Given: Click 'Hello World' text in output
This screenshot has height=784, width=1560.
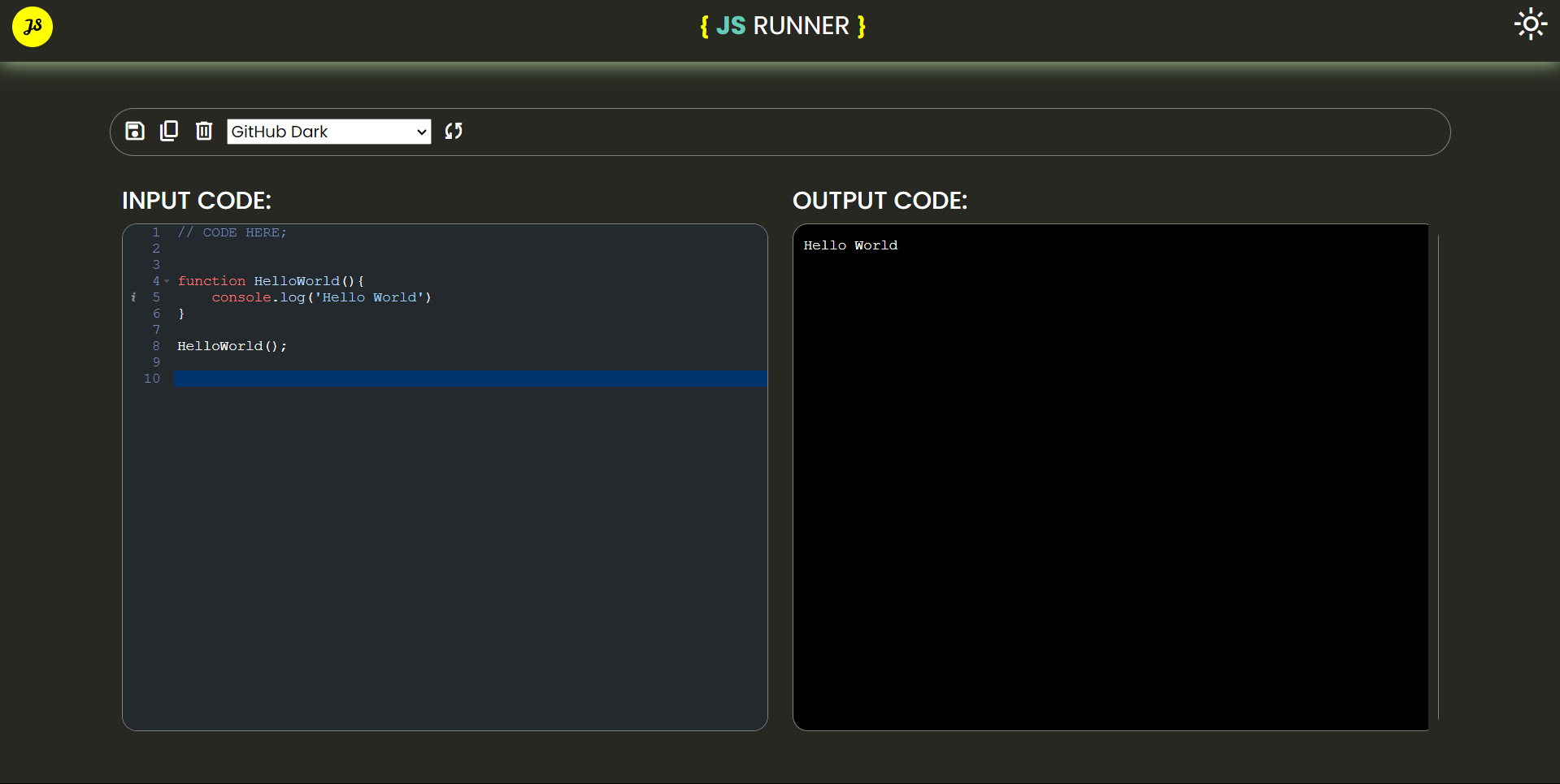Looking at the screenshot, I should click(850, 245).
